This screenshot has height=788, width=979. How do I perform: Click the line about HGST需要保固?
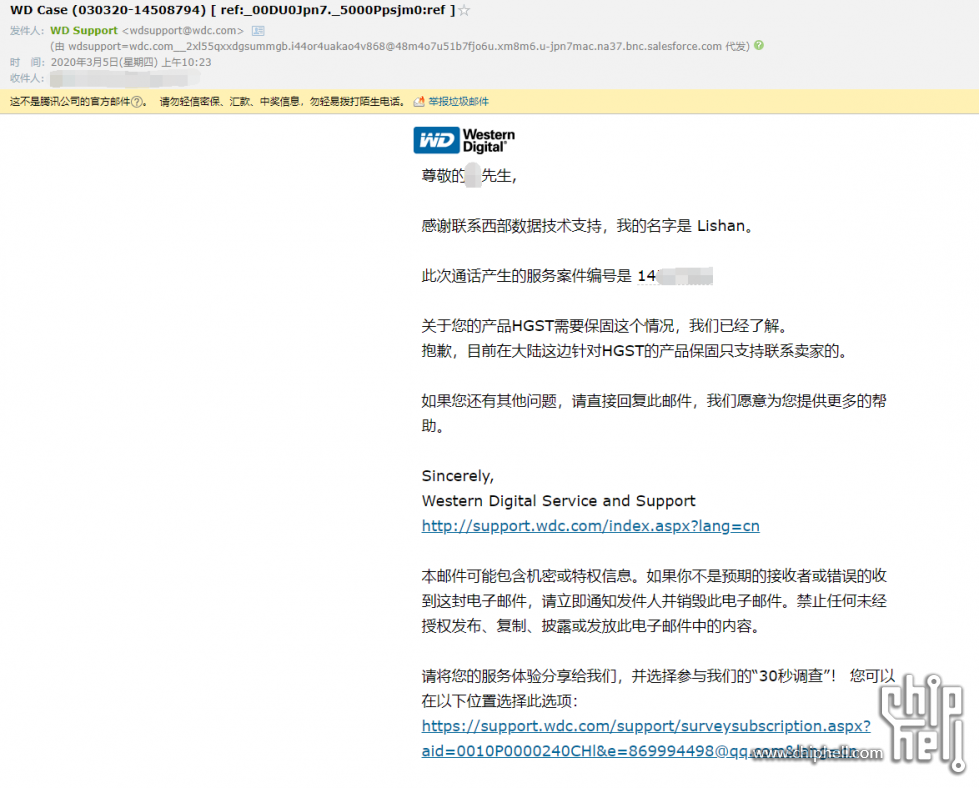(x=606, y=326)
